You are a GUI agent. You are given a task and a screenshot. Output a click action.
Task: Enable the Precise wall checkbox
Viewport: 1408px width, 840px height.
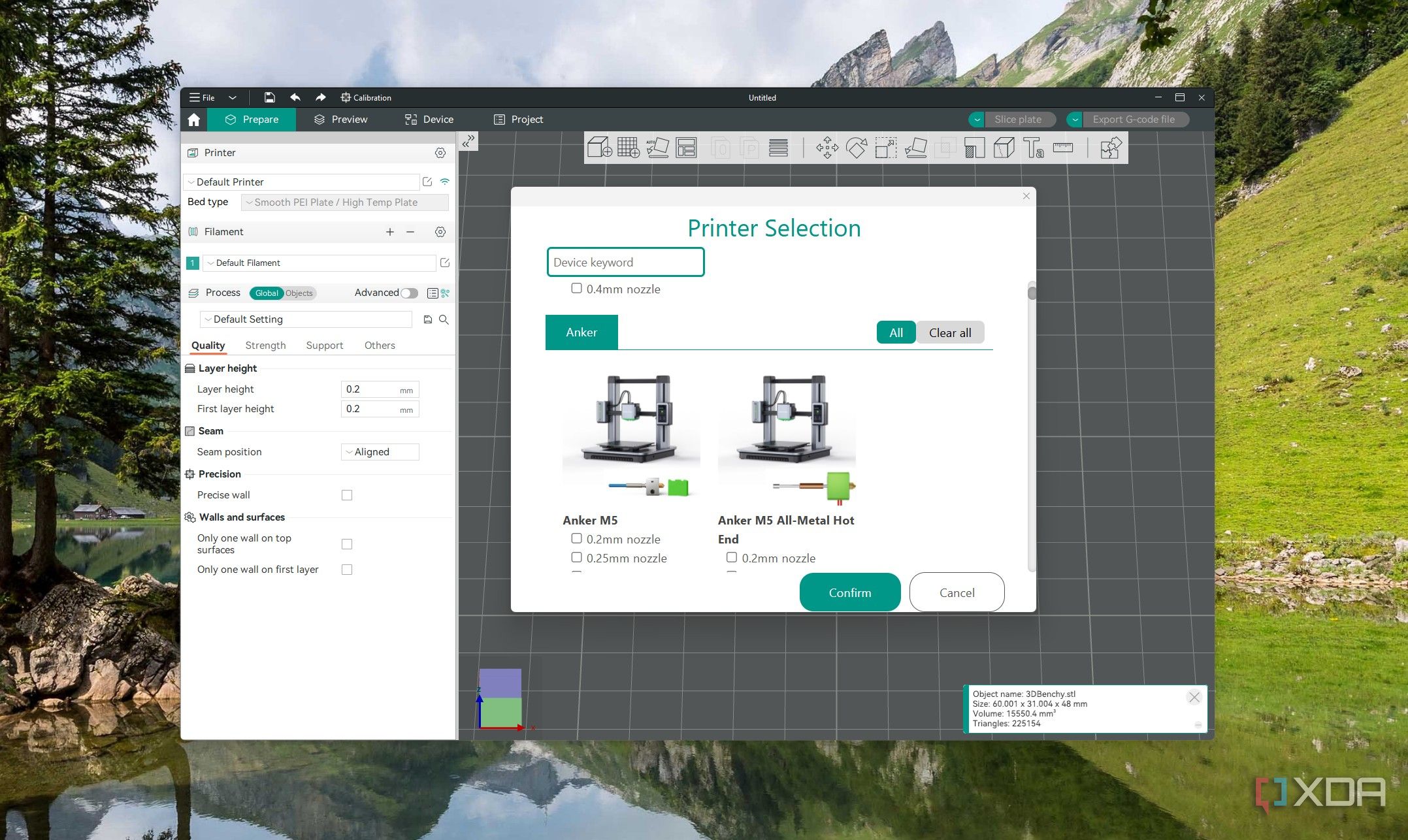(347, 495)
